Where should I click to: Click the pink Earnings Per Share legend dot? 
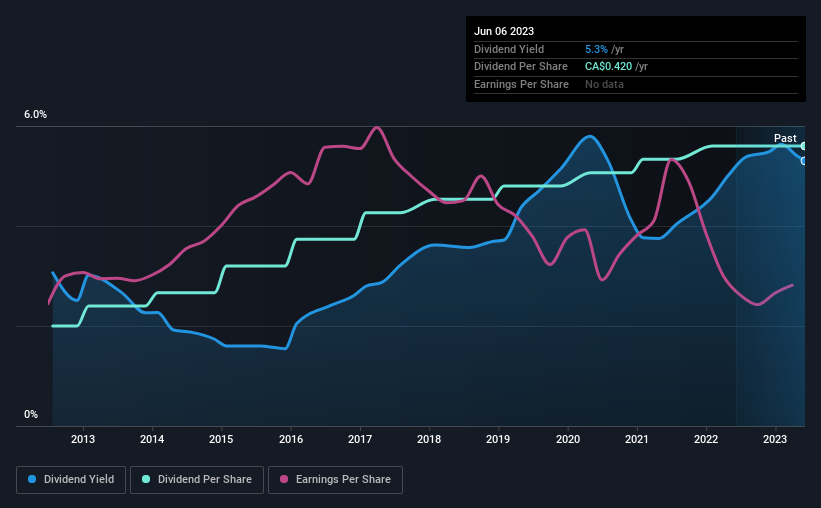(284, 479)
